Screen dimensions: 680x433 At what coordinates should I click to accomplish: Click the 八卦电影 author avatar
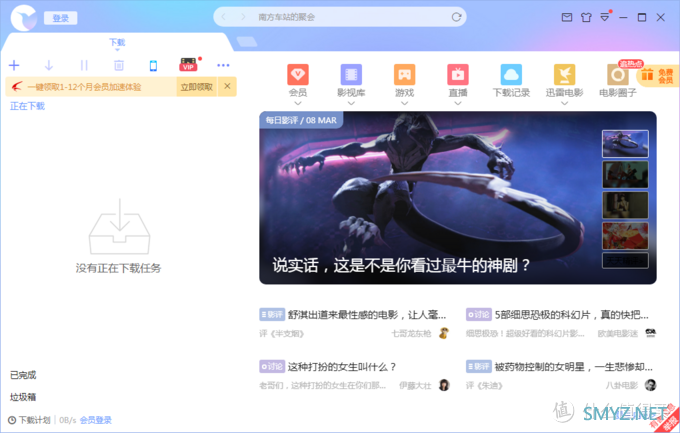click(x=650, y=385)
